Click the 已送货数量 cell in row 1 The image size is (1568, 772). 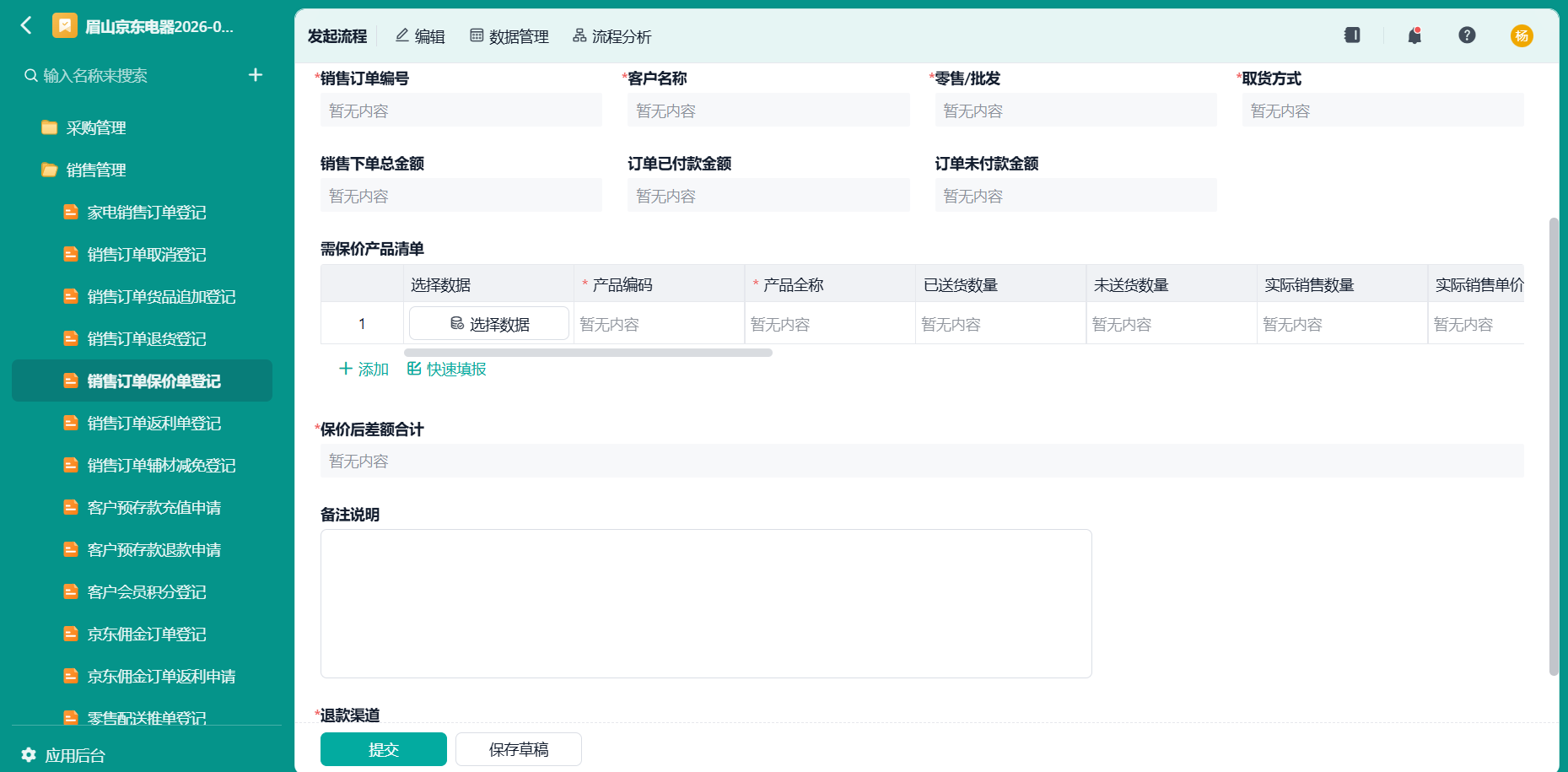pyautogui.click(x=1000, y=324)
